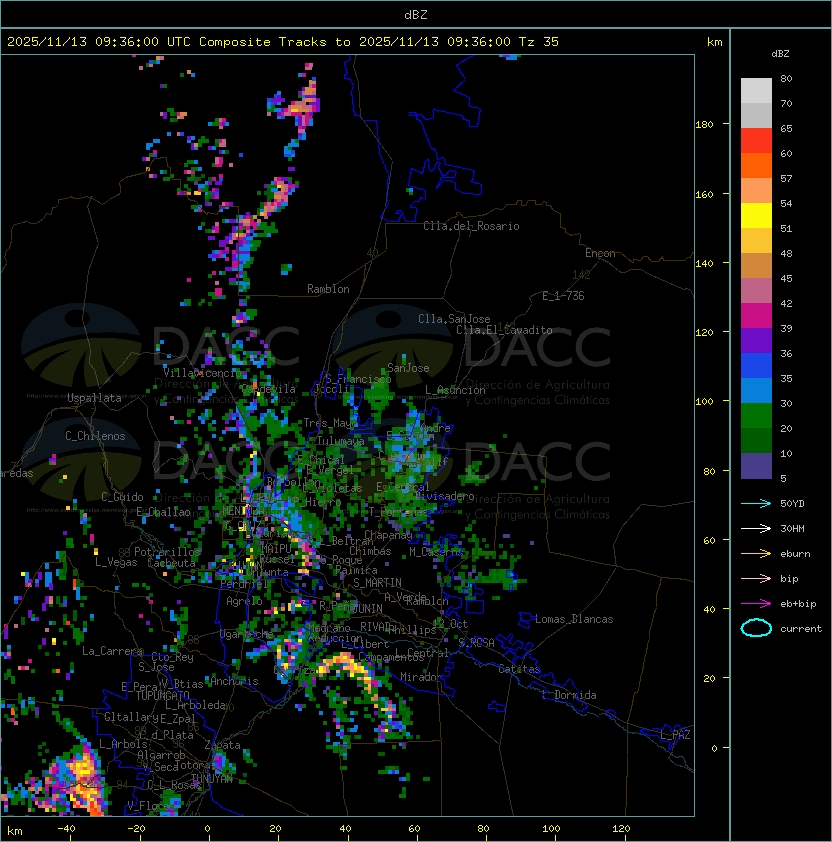The image size is (832, 842).
Task: Pick the slate purple bottom swatch in dBZ scale
Action: 756,466
